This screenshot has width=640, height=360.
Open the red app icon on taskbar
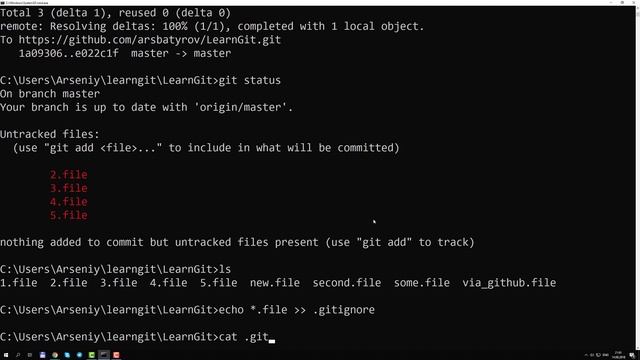click(x=116, y=355)
